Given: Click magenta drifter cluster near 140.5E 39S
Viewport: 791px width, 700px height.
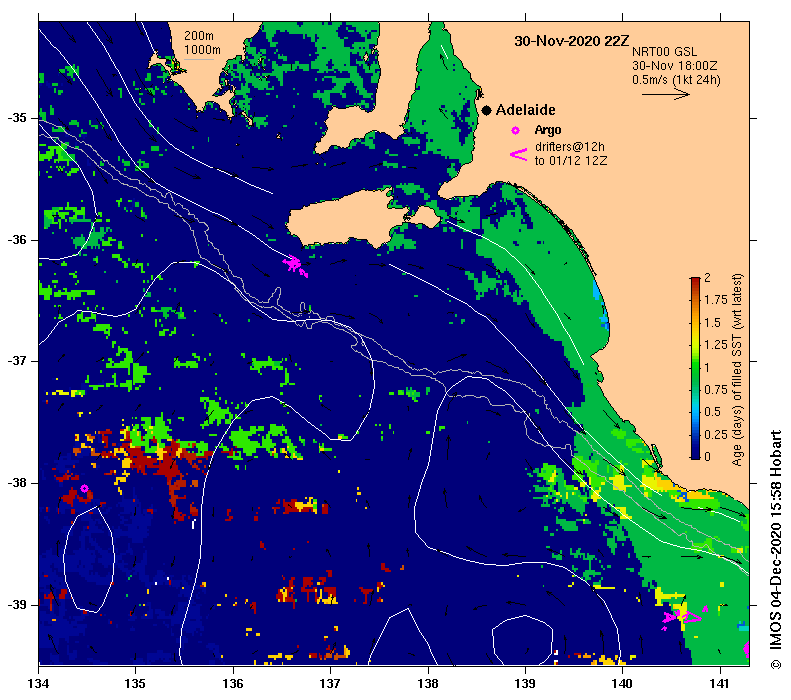Looking at the screenshot, I should pos(683,617).
